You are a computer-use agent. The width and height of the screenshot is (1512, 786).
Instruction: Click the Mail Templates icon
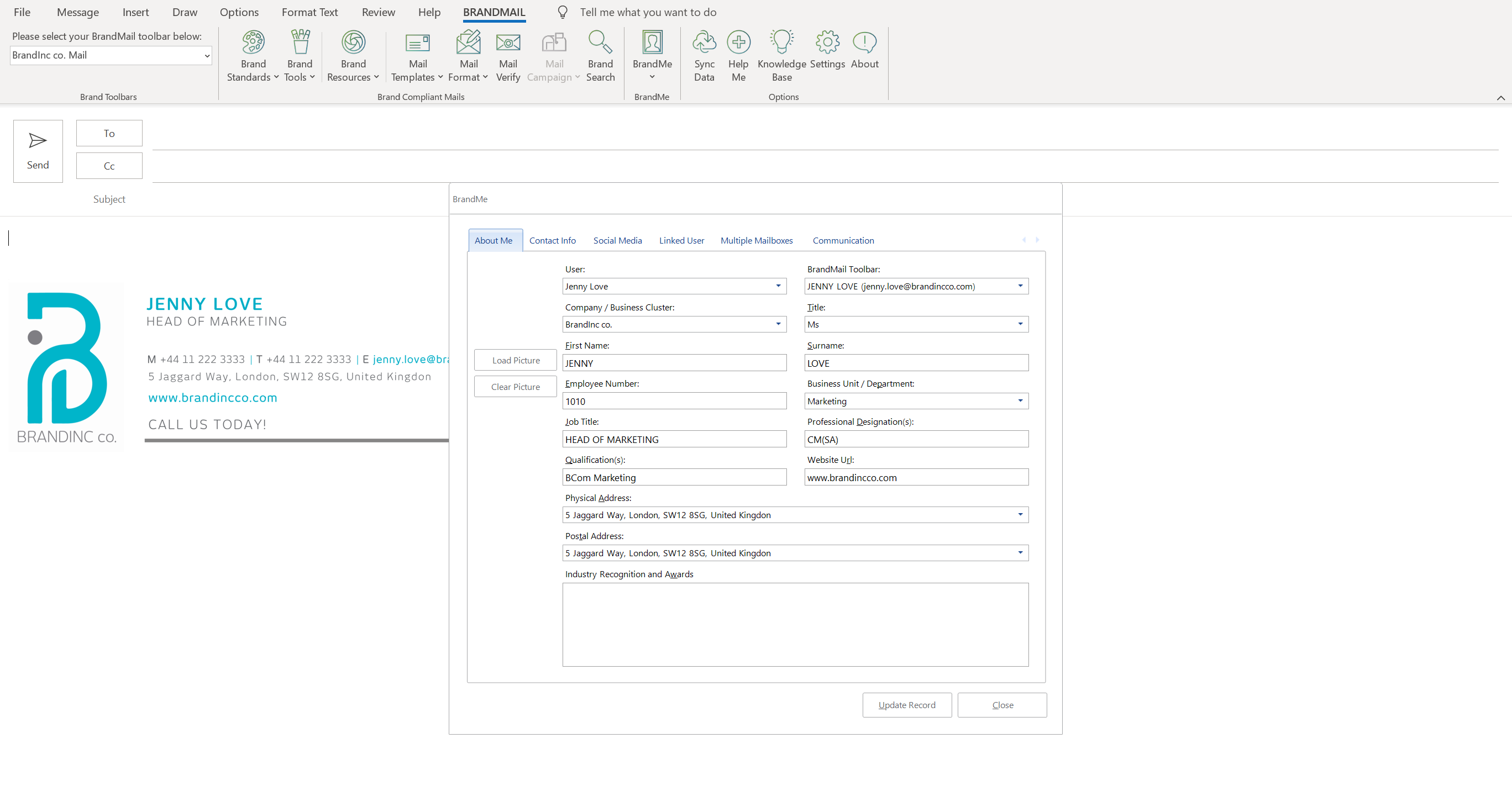[417, 42]
